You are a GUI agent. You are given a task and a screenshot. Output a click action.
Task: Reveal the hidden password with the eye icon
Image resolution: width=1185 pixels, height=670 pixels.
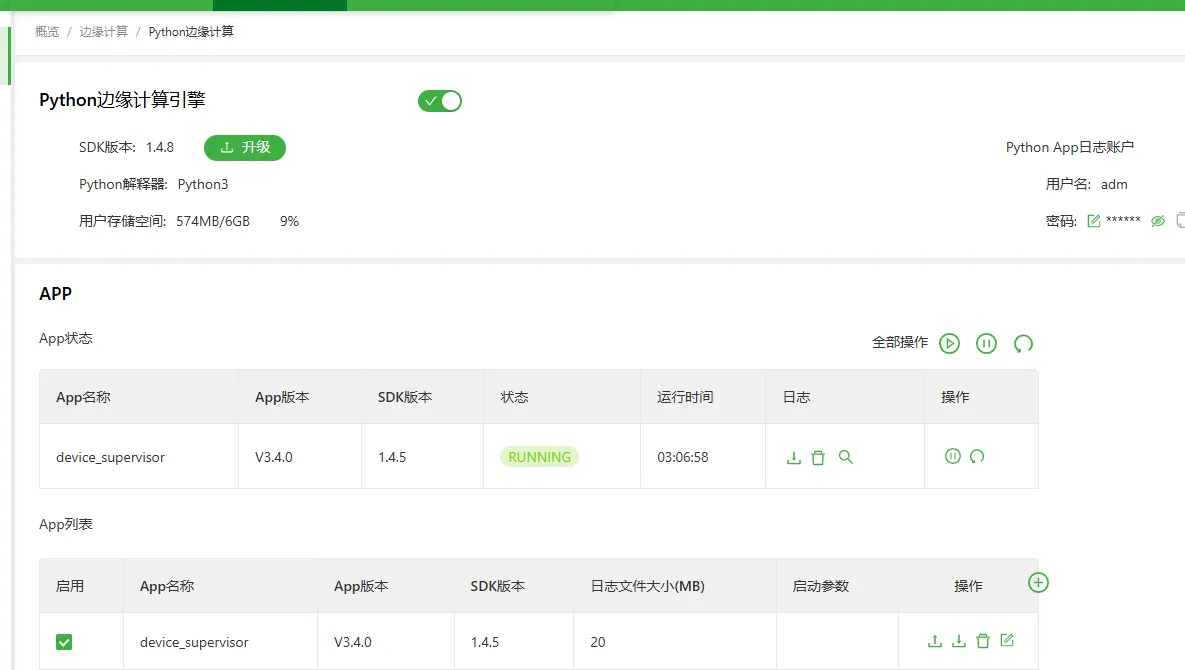coord(1158,221)
